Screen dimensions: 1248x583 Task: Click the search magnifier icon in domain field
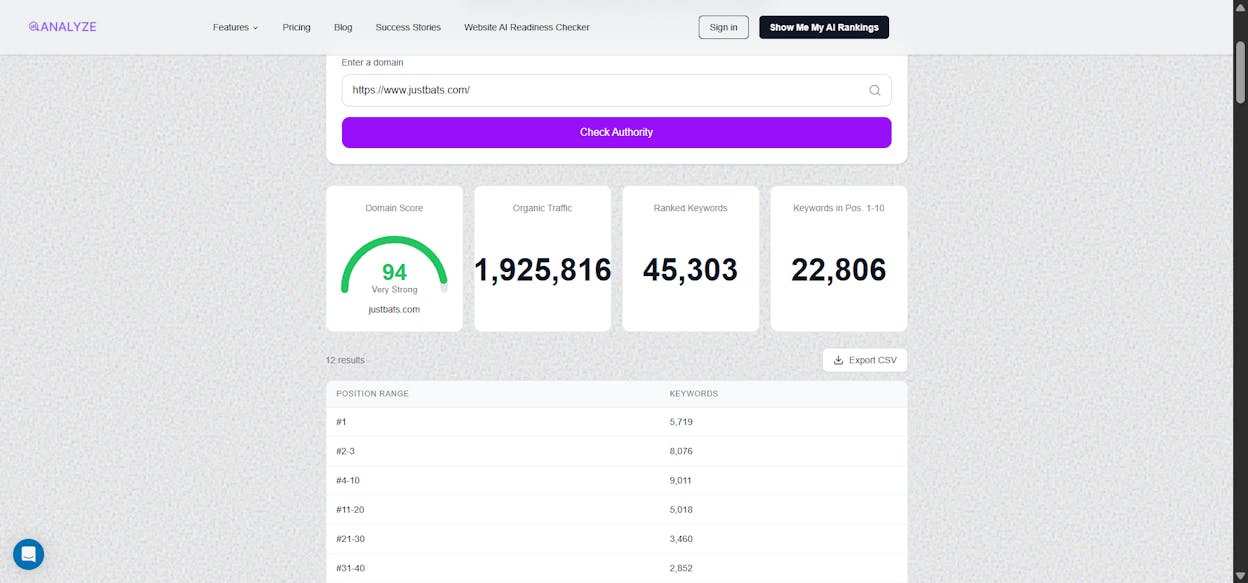click(874, 90)
